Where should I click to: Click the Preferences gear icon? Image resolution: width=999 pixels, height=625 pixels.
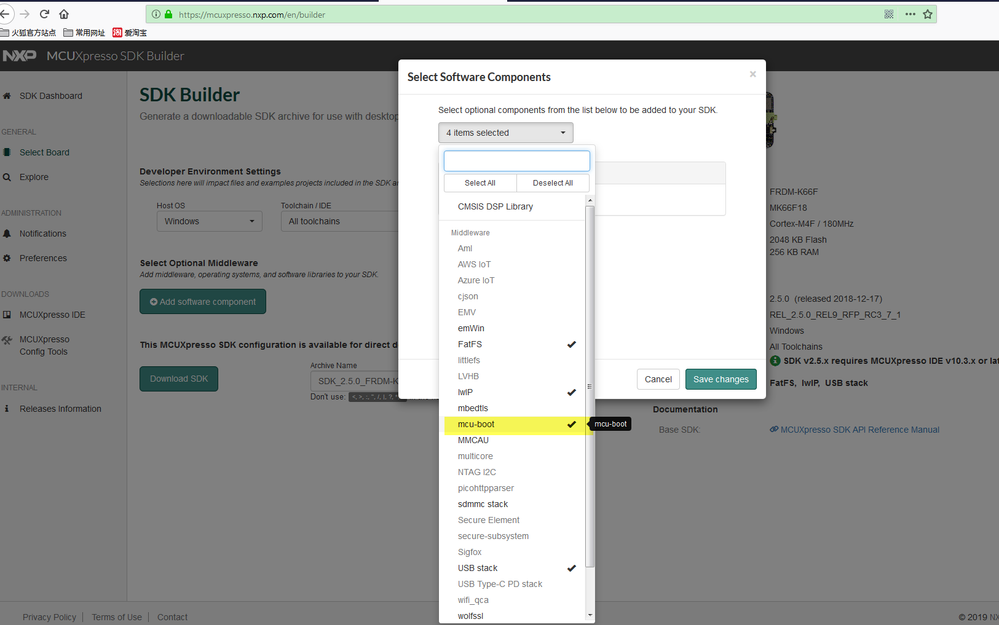pyautogui.click(x=7, y=258)
